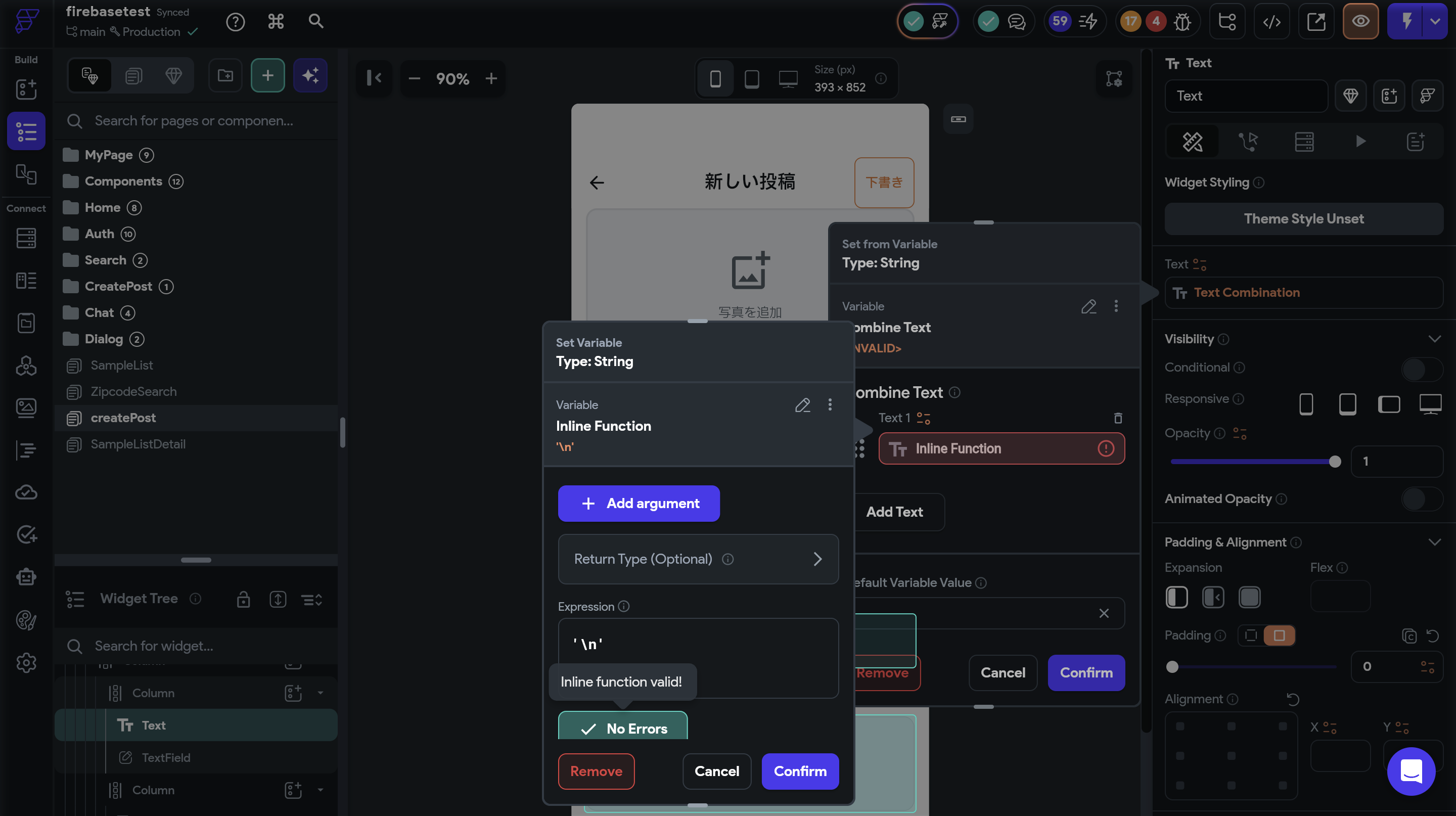Confirm the Inline Function dialog
Viewport: 1456px width, 816px height.
(799, 771)
